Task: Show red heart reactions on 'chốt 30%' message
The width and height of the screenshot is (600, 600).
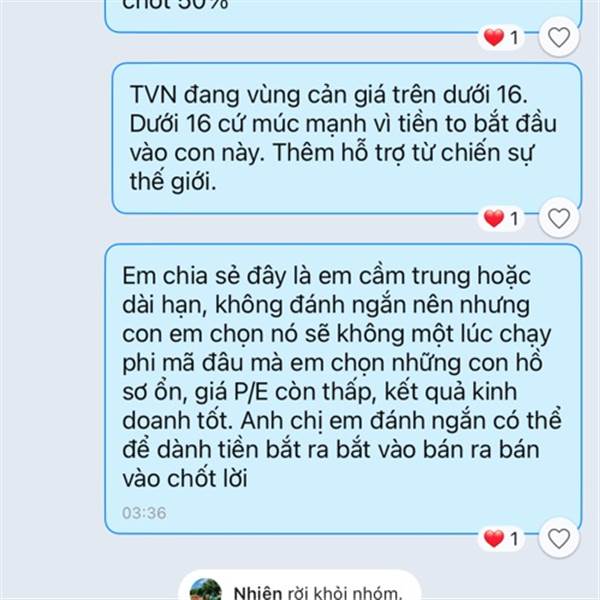Action: point(501,37)
